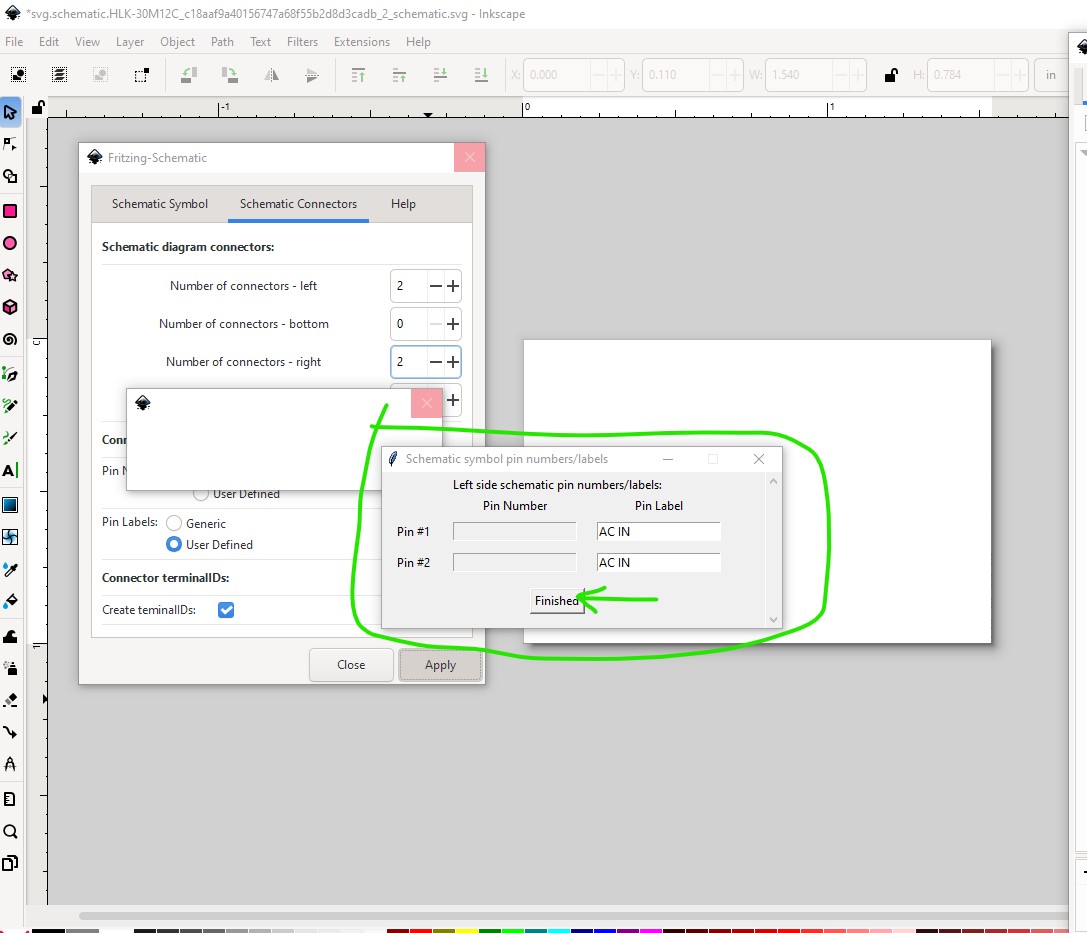
Task: Select the Pages tool
Action: tap(10, 863)
